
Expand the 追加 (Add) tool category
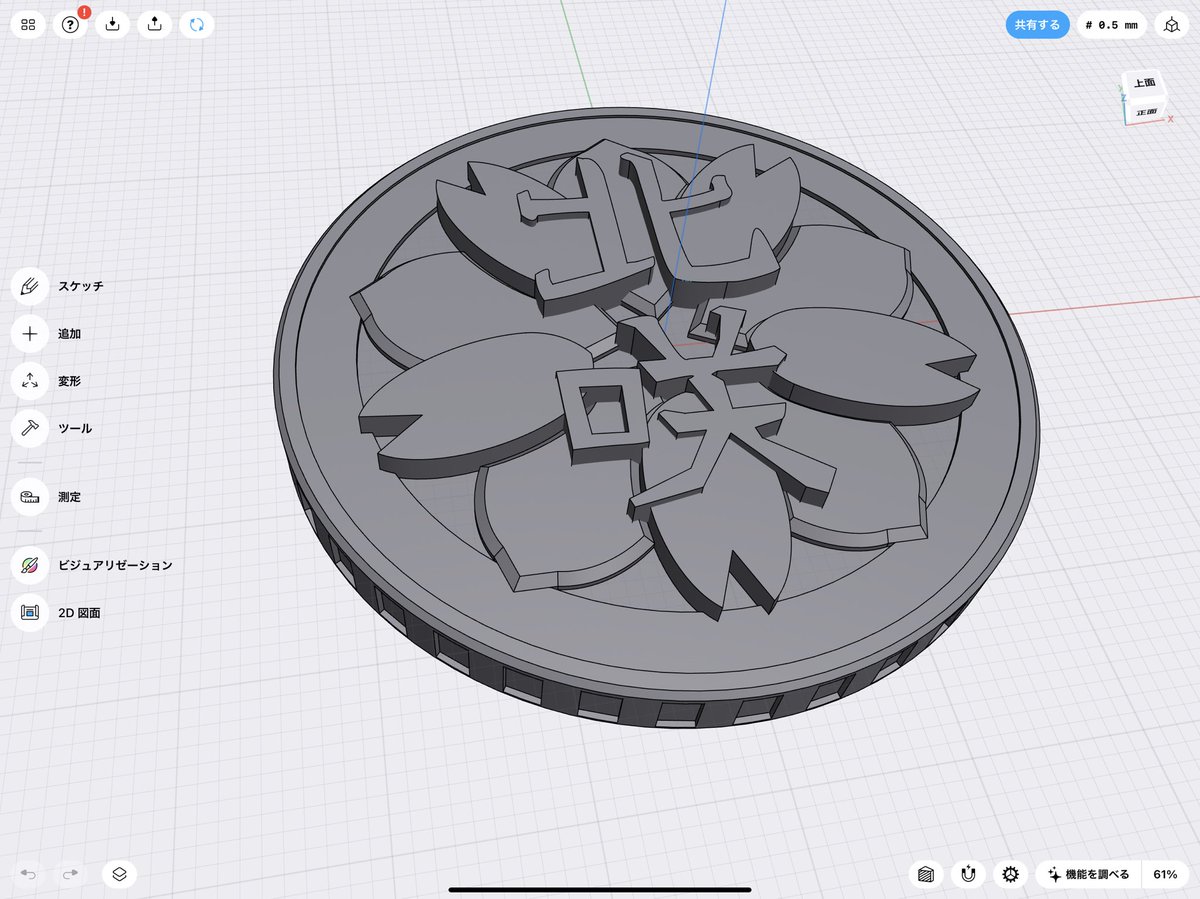pyautogui.click(x=28, y=333)
